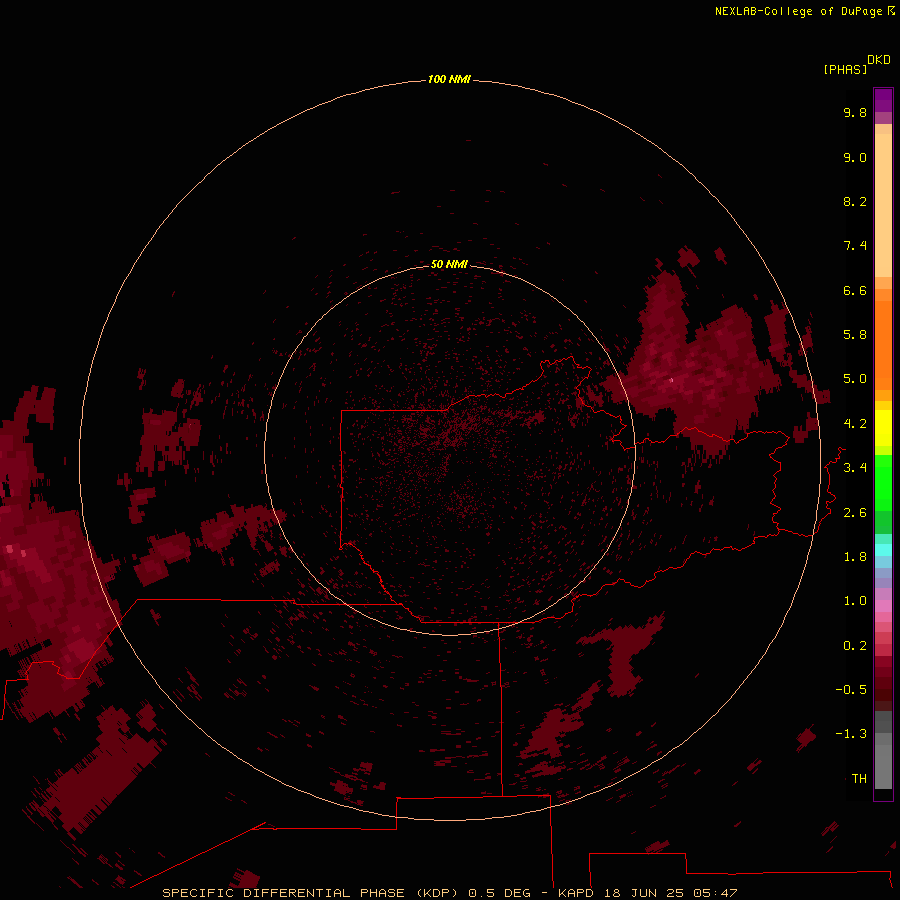
Task: Click the TH threshold label
Action: point(859,779)
